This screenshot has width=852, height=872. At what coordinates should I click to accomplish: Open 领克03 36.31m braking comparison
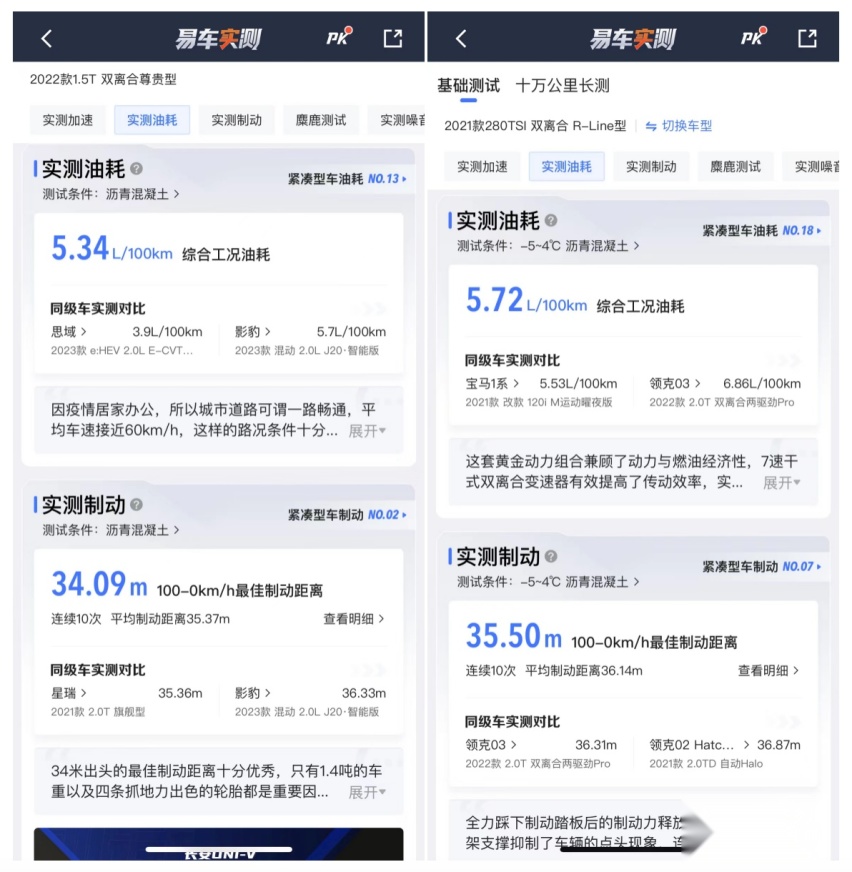coord(541,753)
